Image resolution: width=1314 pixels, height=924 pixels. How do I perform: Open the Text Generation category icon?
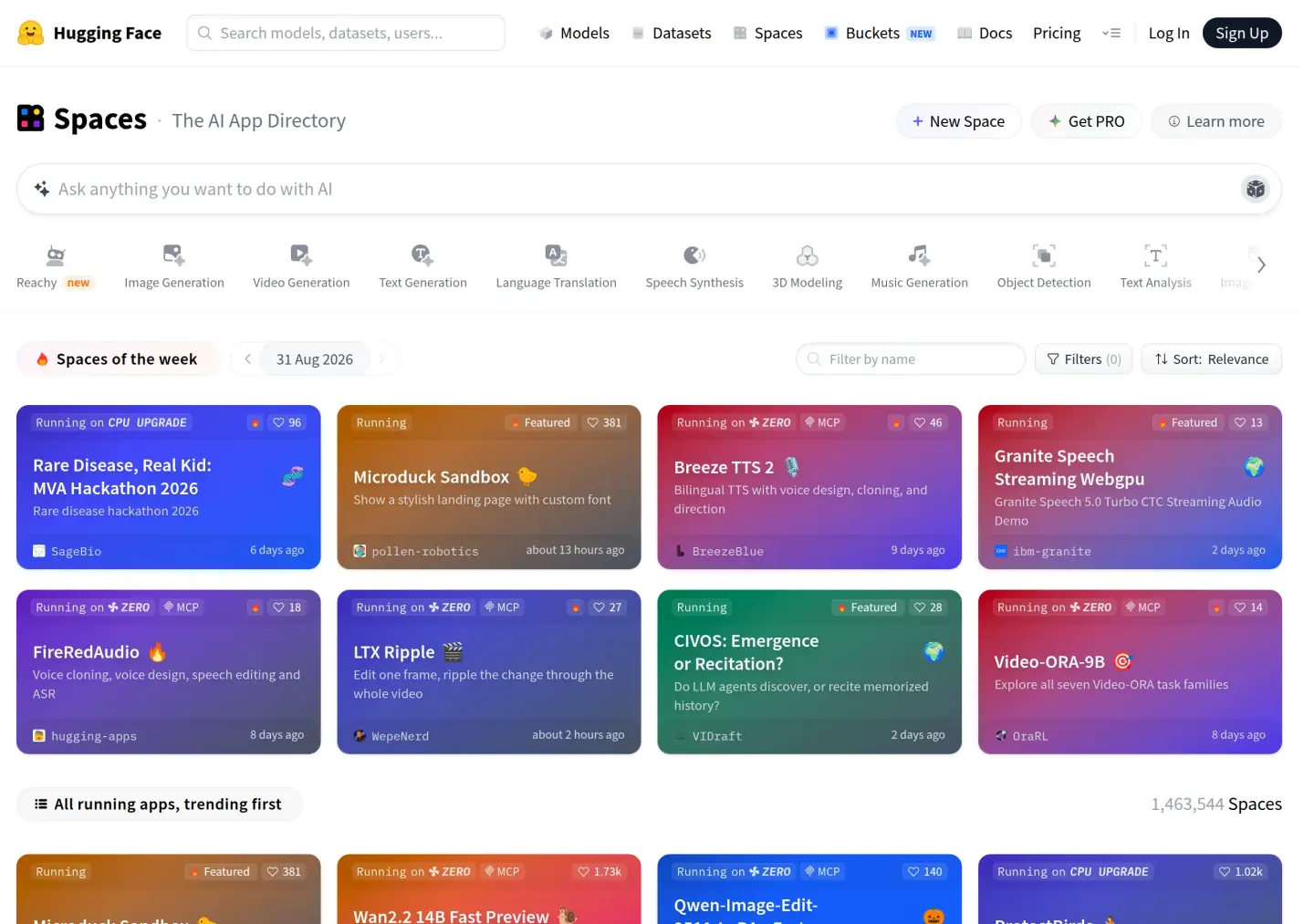(x=422, y=254)
